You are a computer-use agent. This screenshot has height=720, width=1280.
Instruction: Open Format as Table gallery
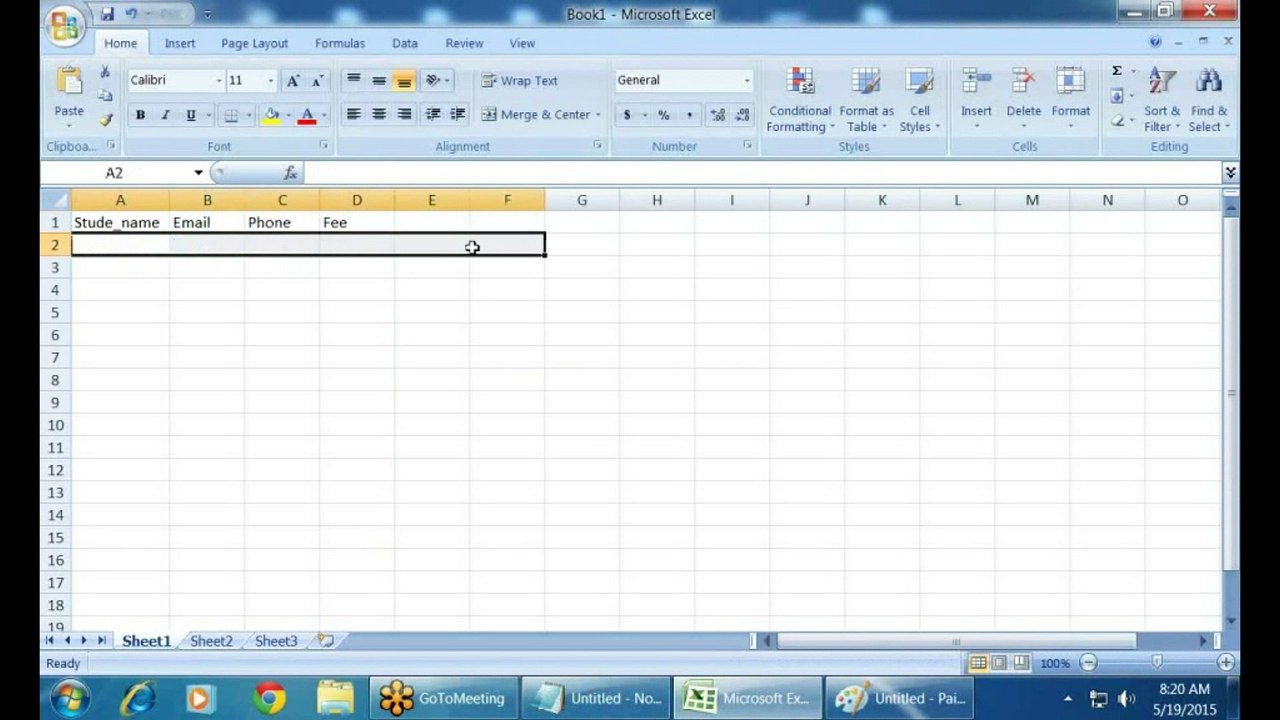click(x=866, y=99)
